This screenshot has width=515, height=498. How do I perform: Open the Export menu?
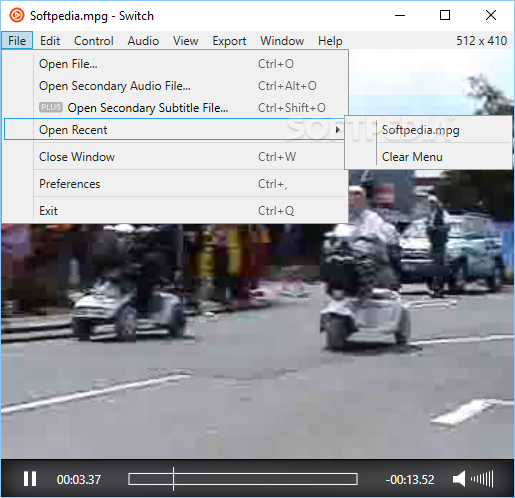coord(229,41)
